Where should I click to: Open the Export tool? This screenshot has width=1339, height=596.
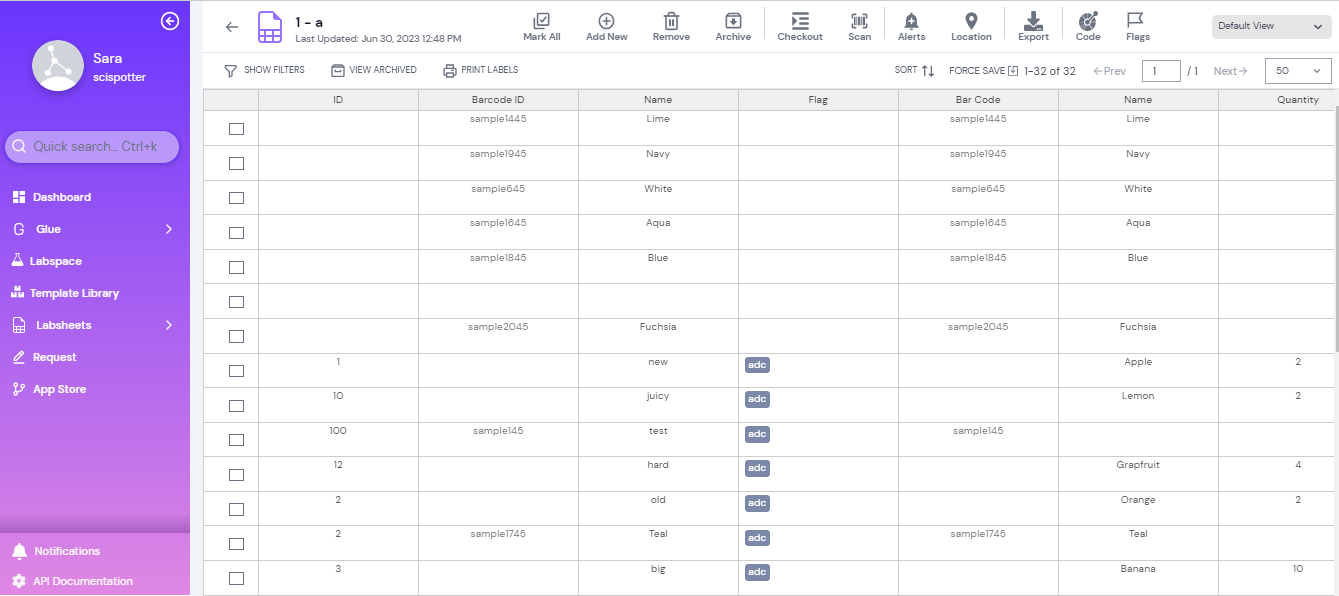(1033, 25)
